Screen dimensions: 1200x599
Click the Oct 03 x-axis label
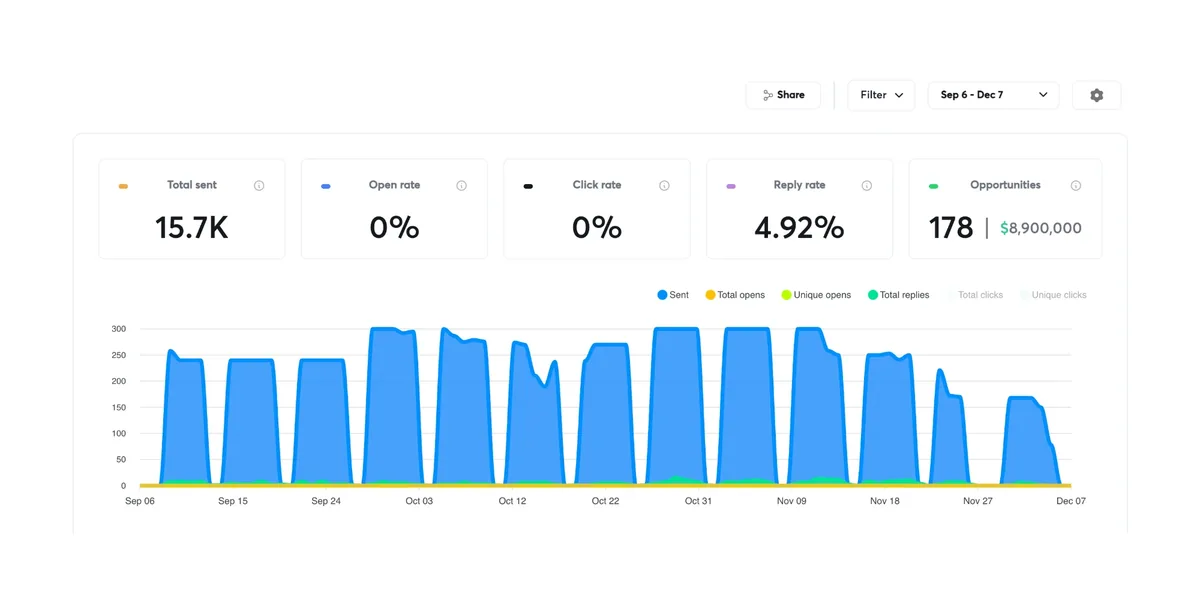pyautogui.click(x=419, y=501)
